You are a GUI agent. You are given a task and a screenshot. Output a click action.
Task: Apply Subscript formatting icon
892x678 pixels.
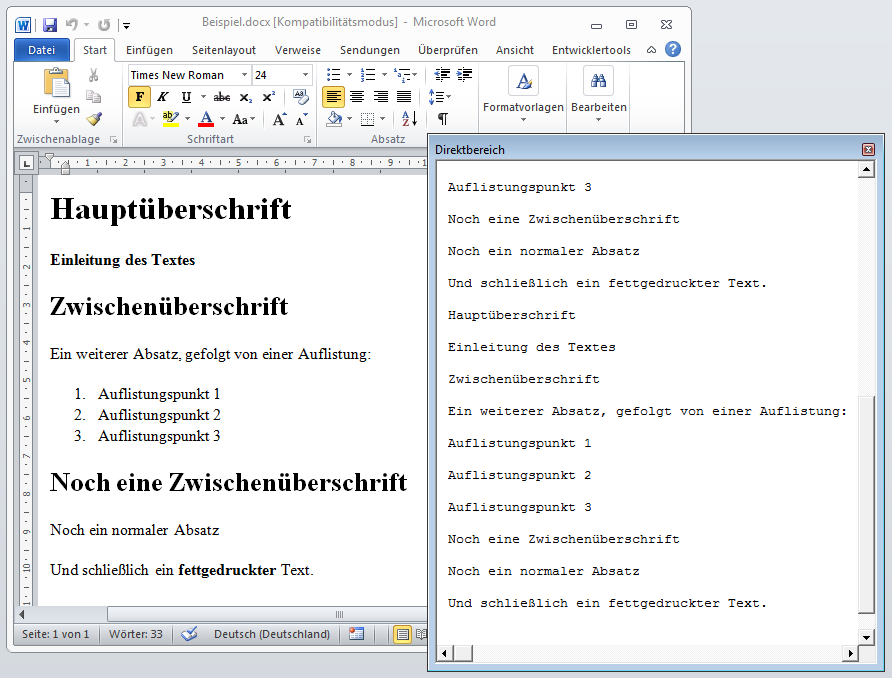coord(245,97)
